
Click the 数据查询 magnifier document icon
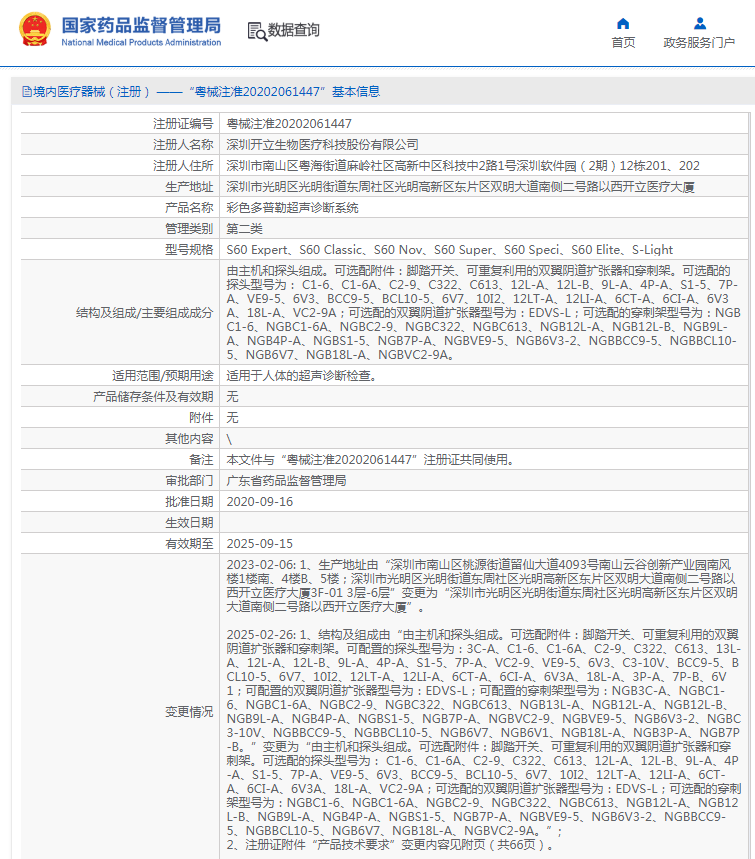(257, 31)
